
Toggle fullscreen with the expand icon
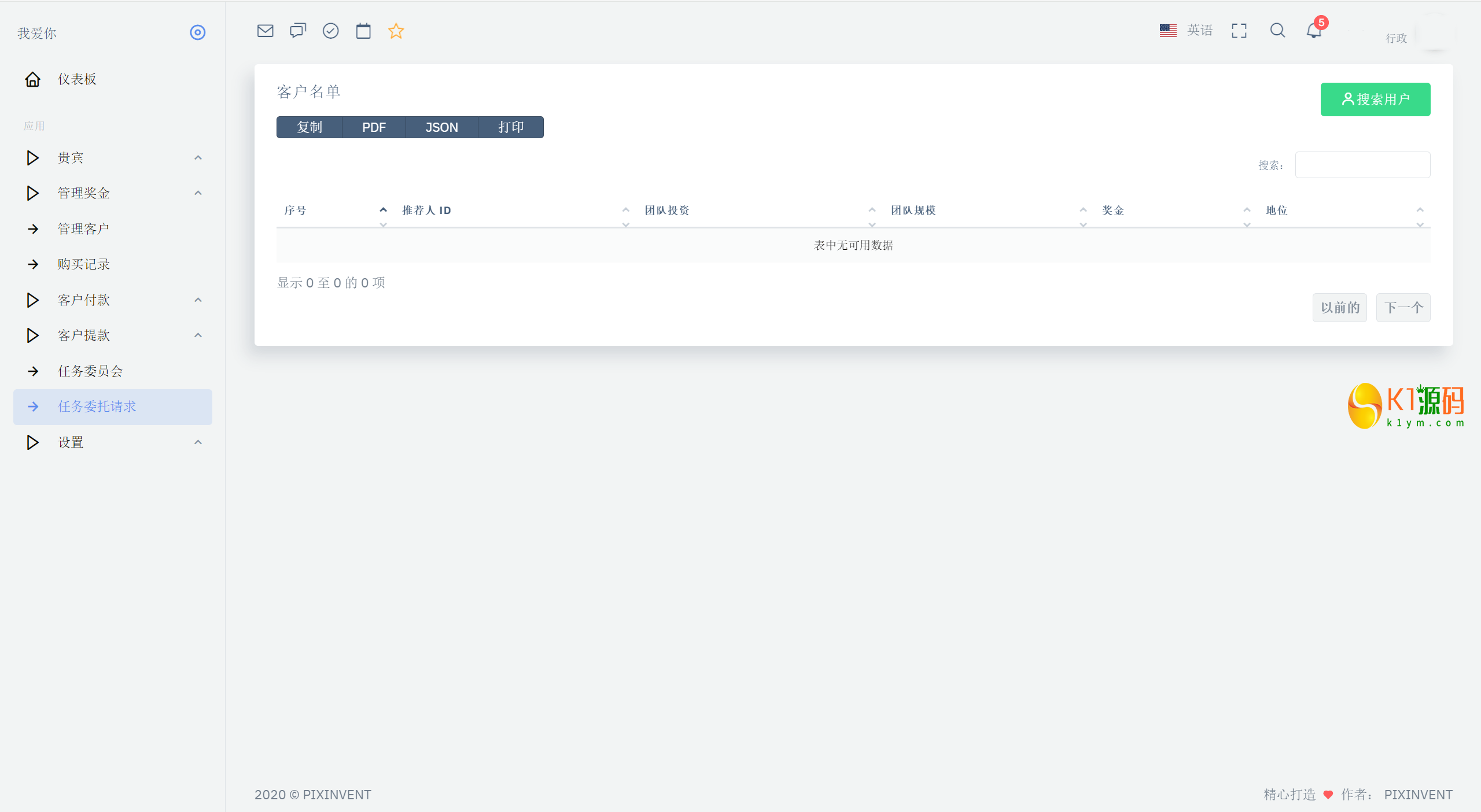1239,31
